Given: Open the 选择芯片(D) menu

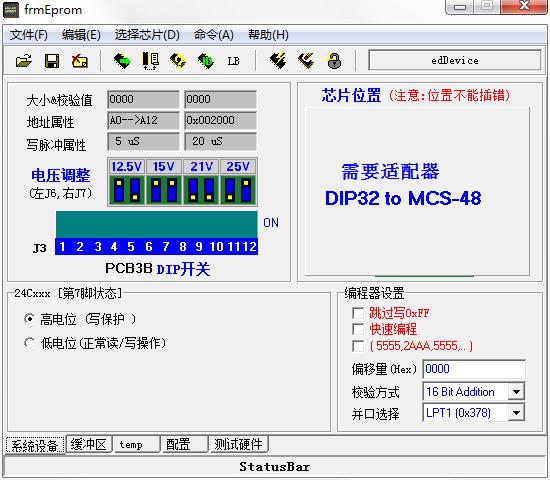Looking at the screenshot, I should pos(147,35).
